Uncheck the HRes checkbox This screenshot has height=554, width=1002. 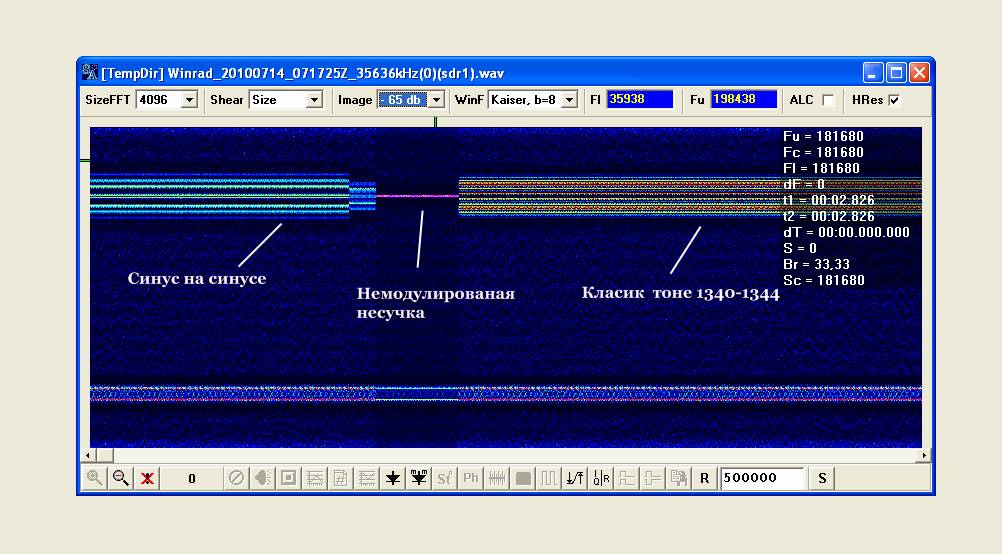[x=894, y=100]
